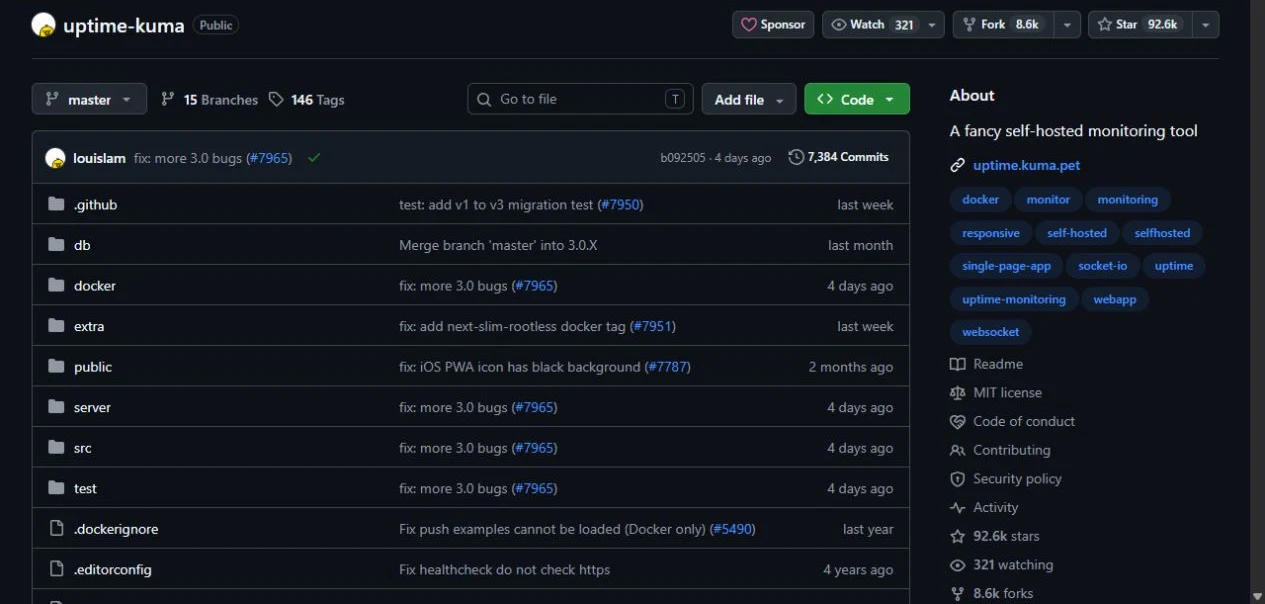Click the louislam author name
Image resolution: width=1265 pixels, height=604 pixels.
click(x=99, y=158)
